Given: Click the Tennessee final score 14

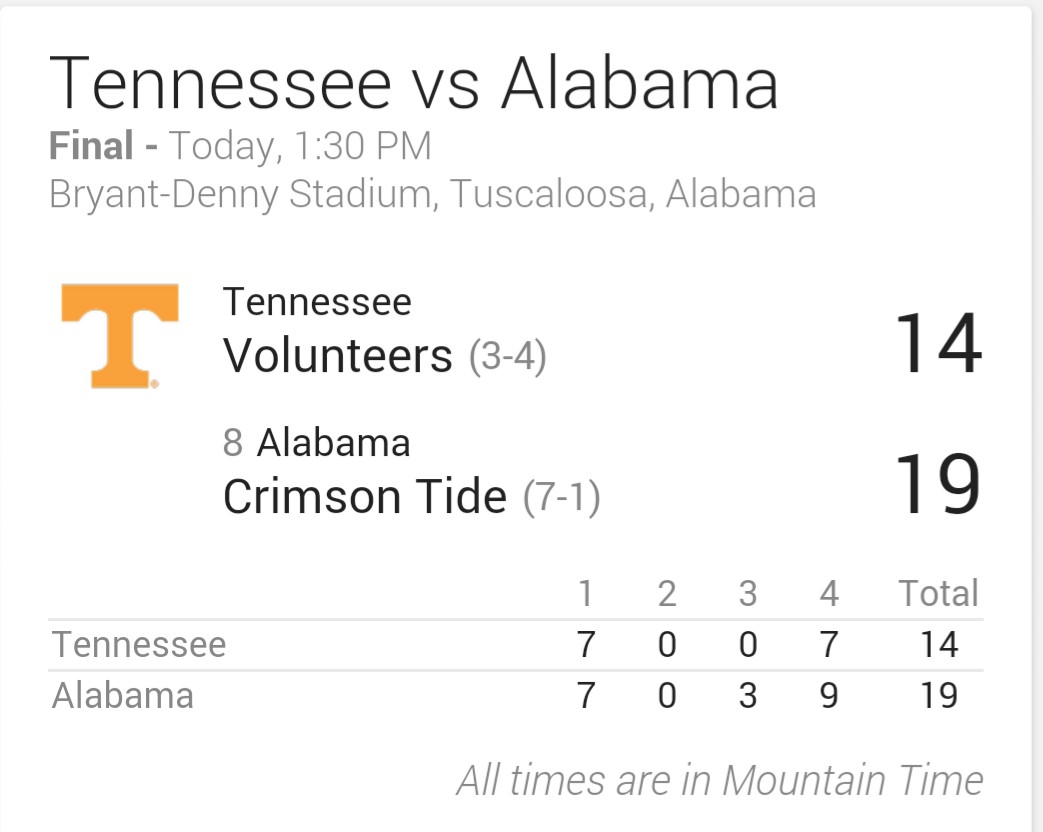Looking at the screenshot, I should pos(938,343).
